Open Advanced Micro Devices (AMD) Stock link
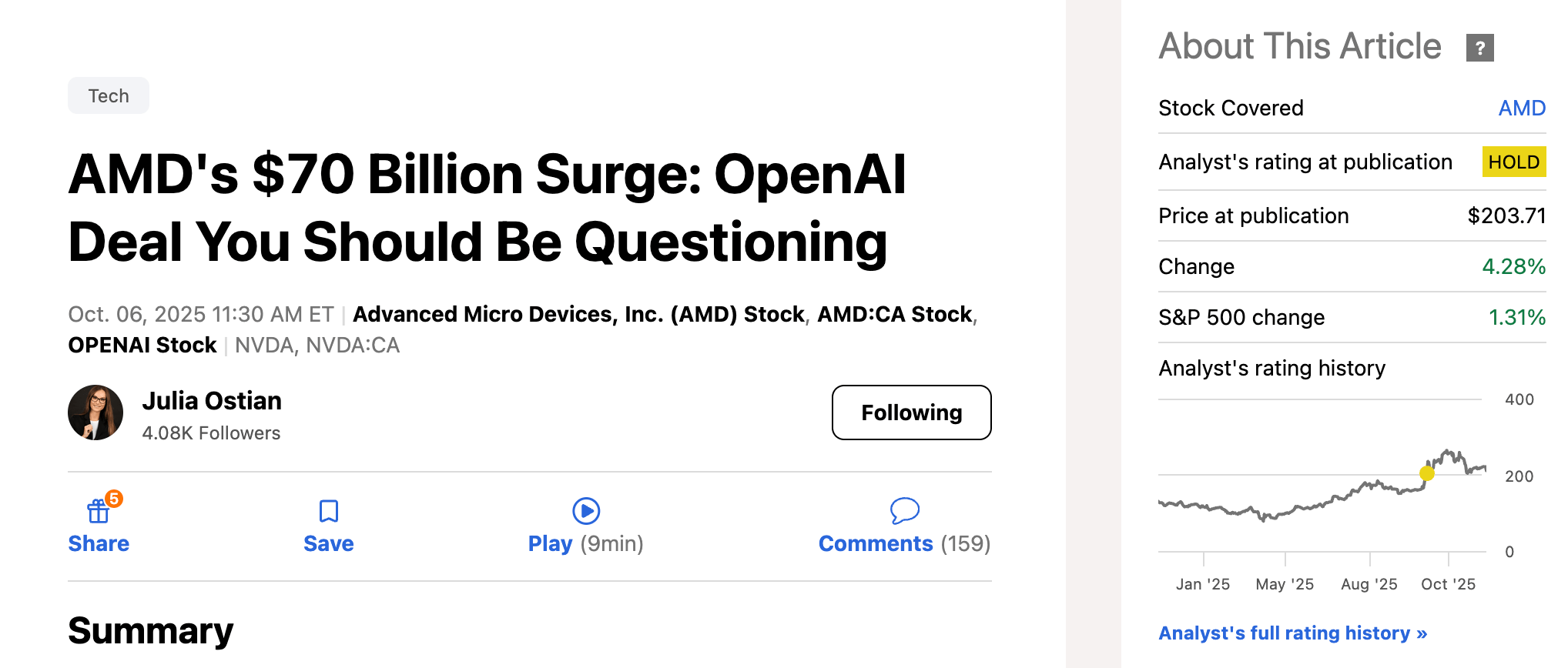Viewport: 1568px width, 668px height. pos(578,314)
